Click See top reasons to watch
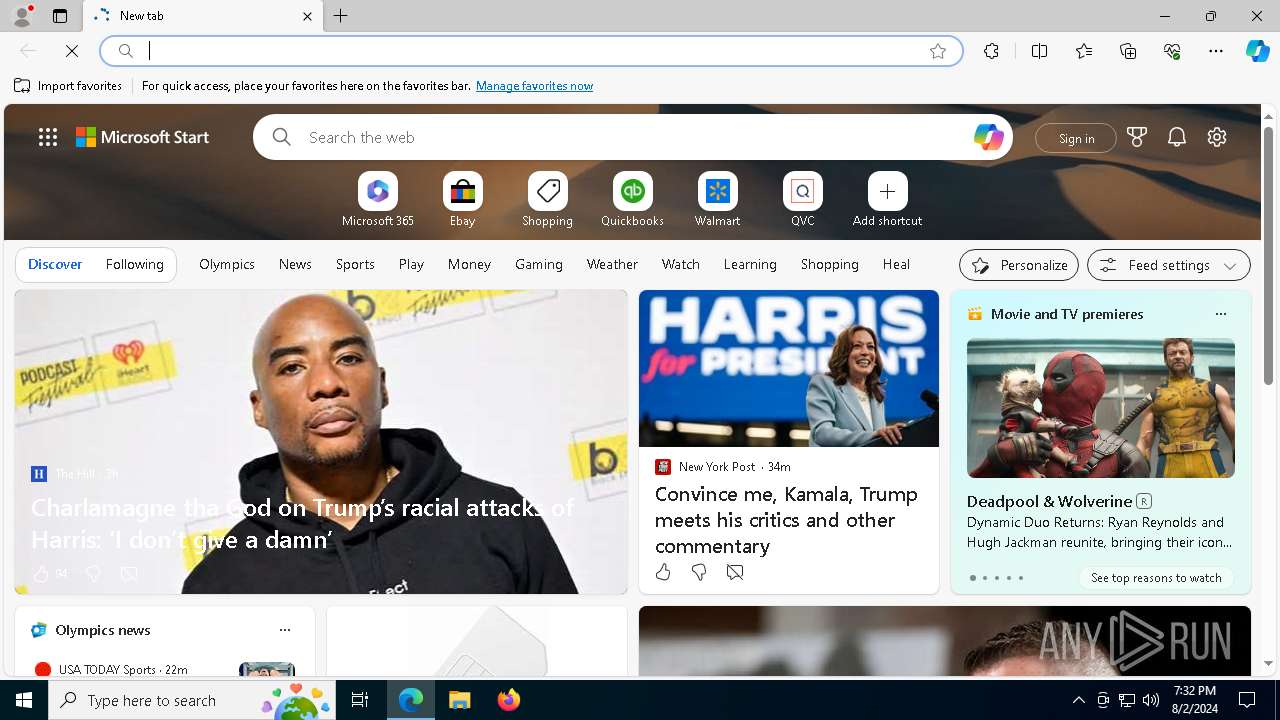Viewport: 1280px width, 720px height. (1156, 578)
